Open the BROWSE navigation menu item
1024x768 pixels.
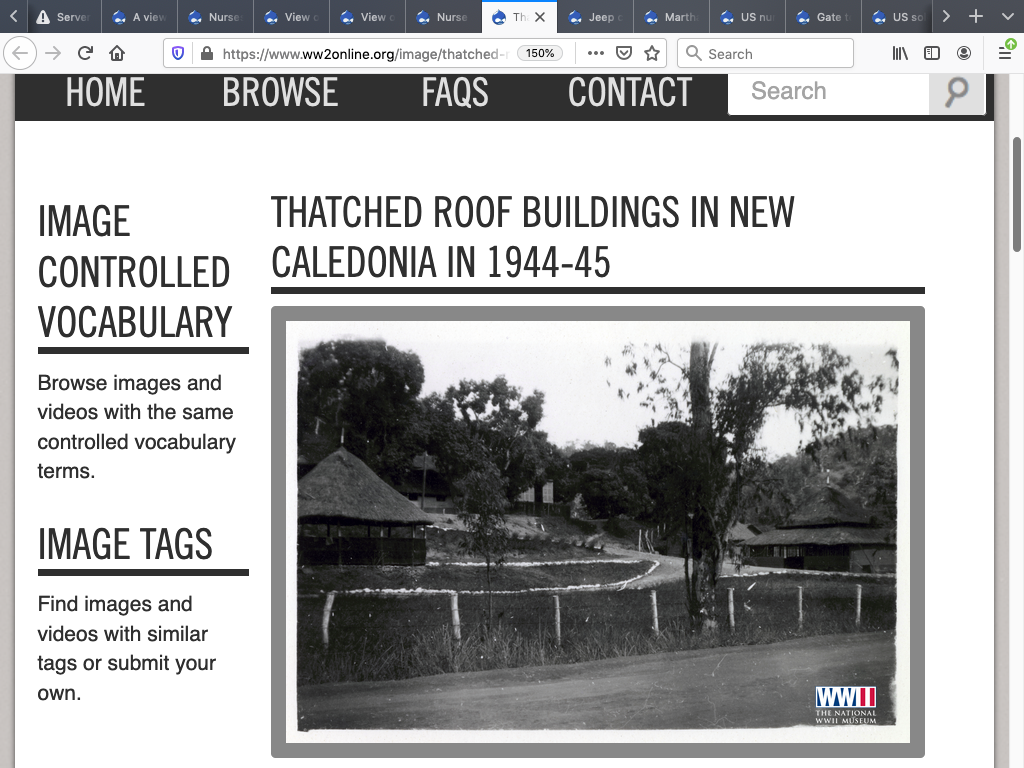(x=280, y=92)
